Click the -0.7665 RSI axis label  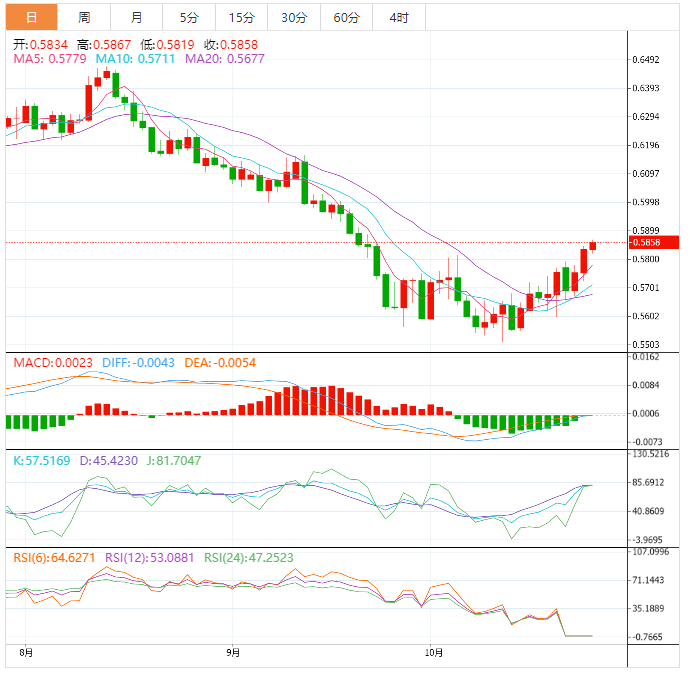click(646, 637)
